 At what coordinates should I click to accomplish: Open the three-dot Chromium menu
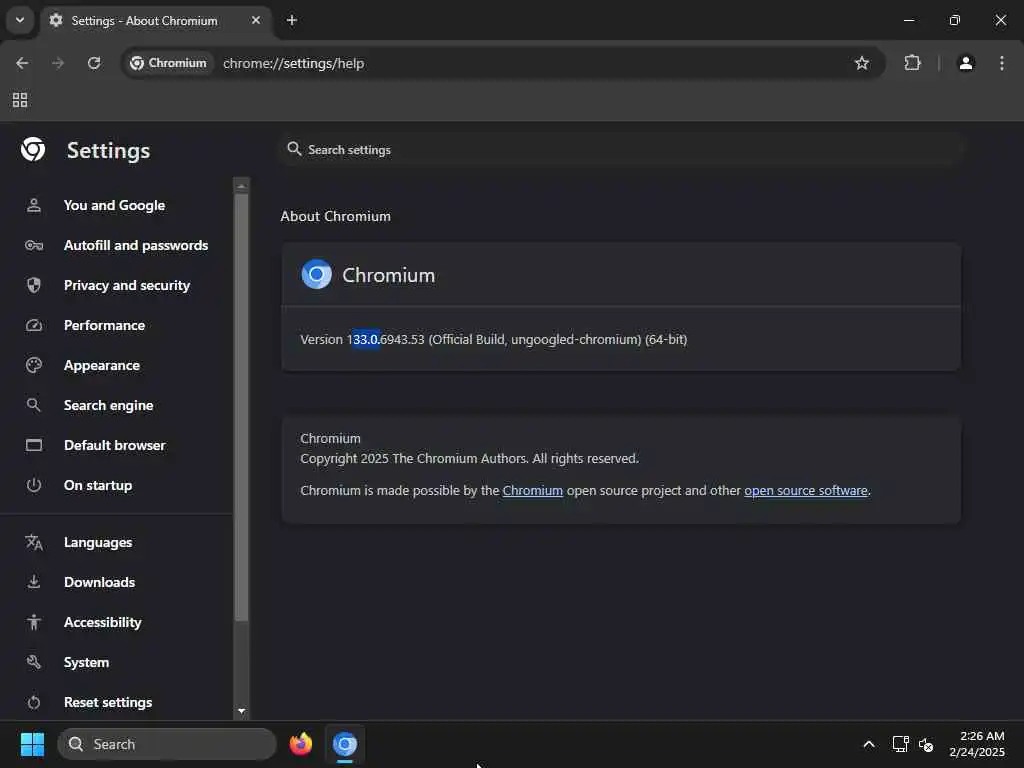[1002, 63]
